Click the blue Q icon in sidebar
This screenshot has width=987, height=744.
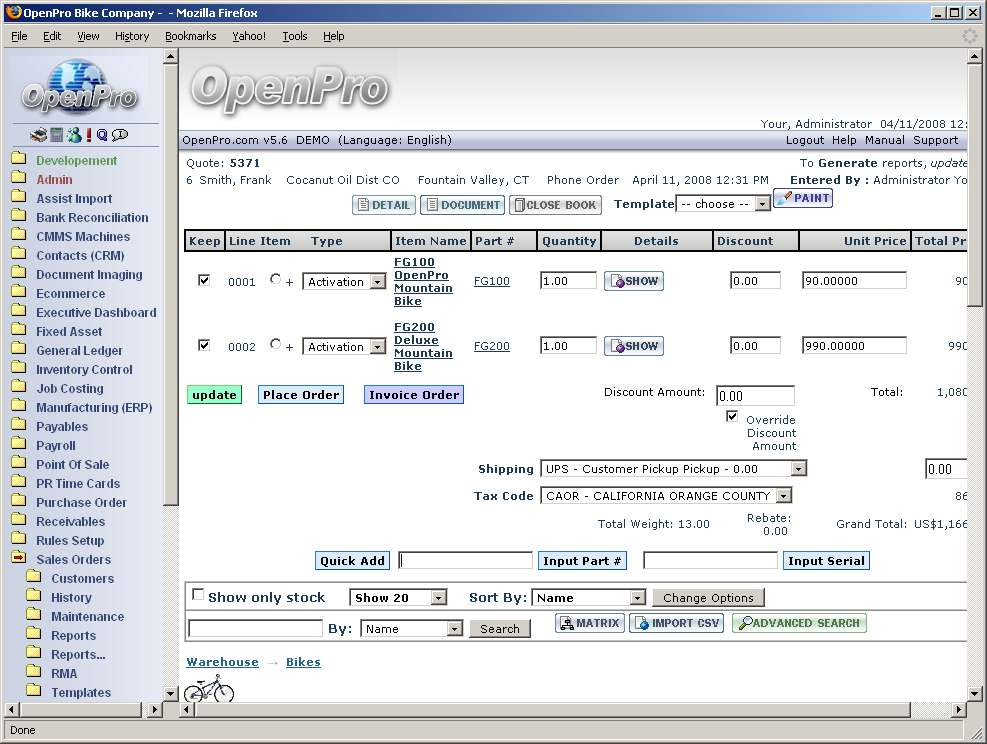point(103,135)
